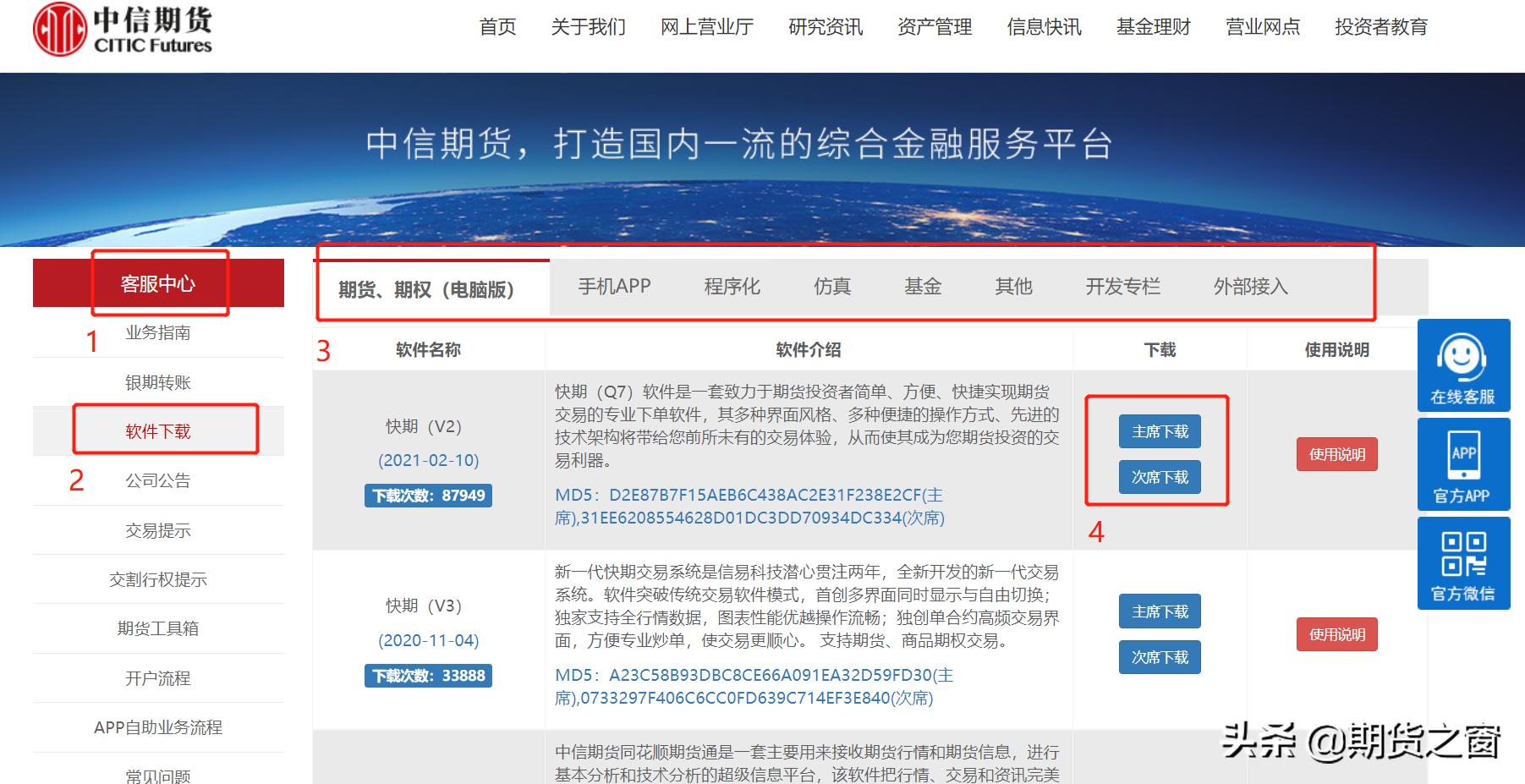Click 主席下载 for 快期 V2
The image size is (1525, 784).
click(1160, 431)
